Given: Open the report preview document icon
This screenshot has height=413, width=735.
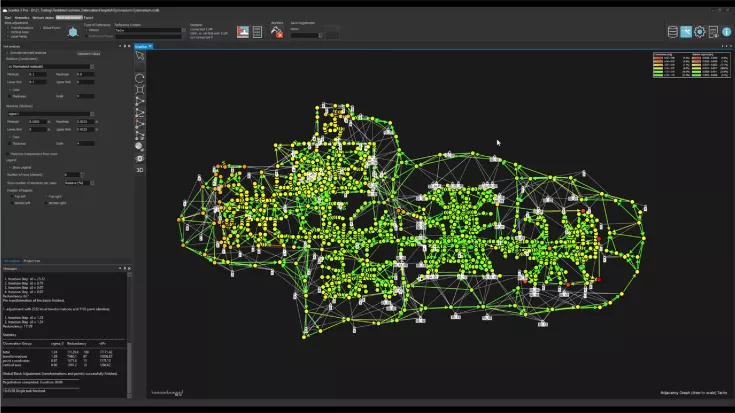Looking at the screenshot, I should (713, 32).
